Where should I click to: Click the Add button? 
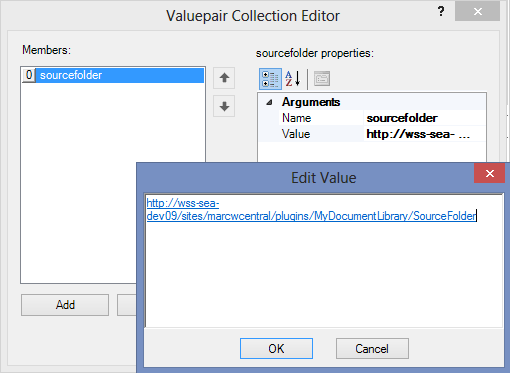[65, 305]
